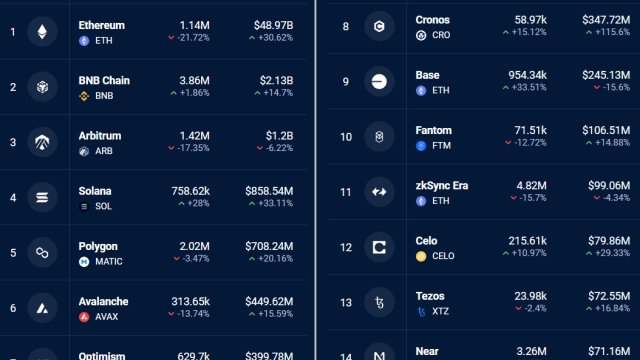Click the Cronos hexagon logo icon
The image size is (640, 360).
click(x=379, y=26)
